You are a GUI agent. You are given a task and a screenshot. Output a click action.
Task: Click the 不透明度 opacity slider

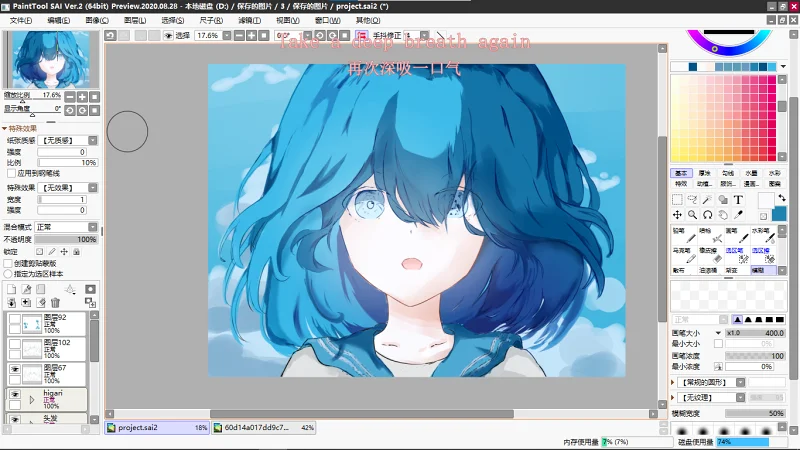coord(65,239)
